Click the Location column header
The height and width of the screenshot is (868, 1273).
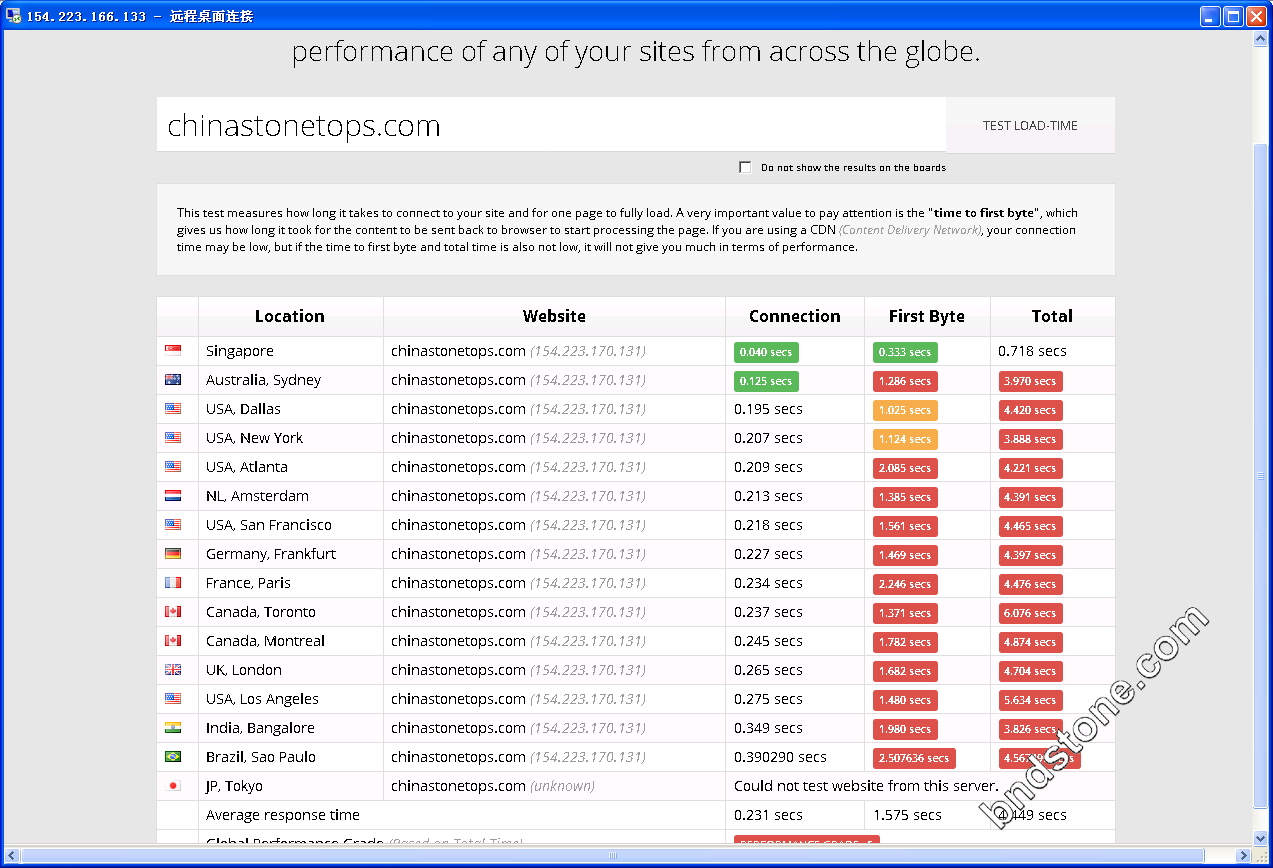[290, 316]
